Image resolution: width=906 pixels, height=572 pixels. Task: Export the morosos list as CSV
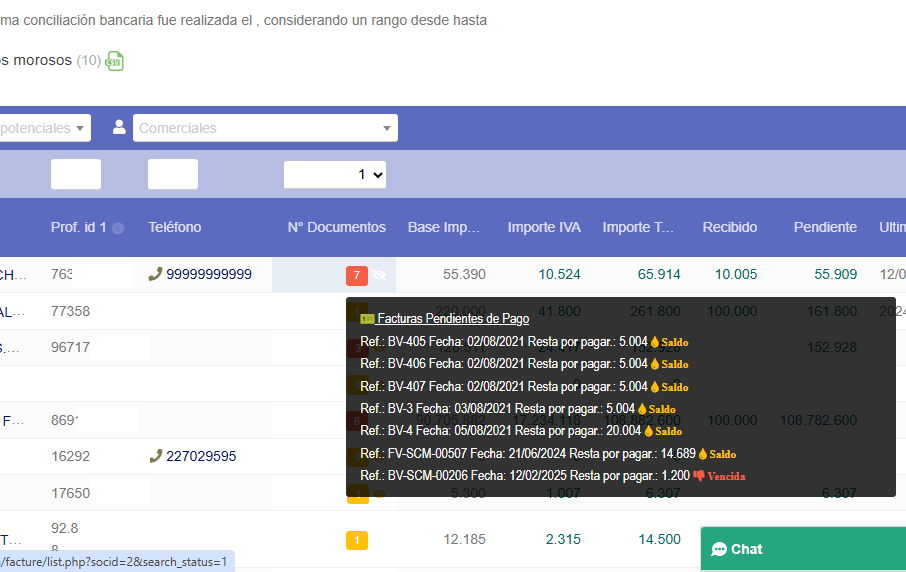(114, 61)
